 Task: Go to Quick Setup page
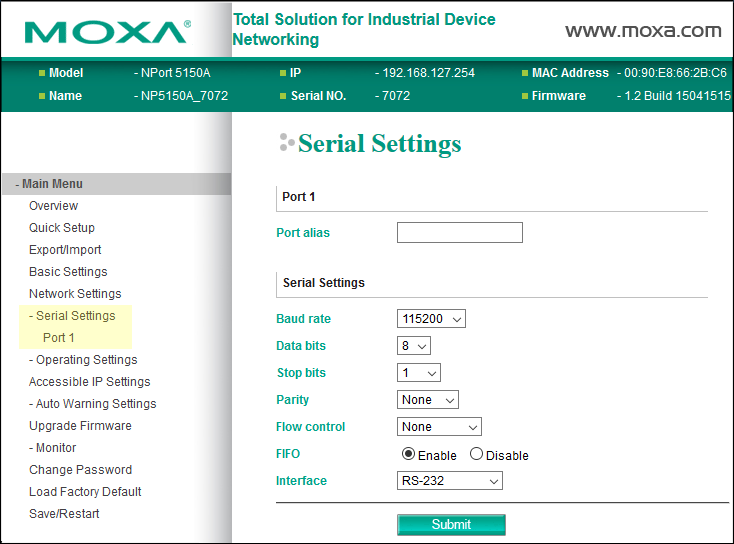[x=62, y=228]
